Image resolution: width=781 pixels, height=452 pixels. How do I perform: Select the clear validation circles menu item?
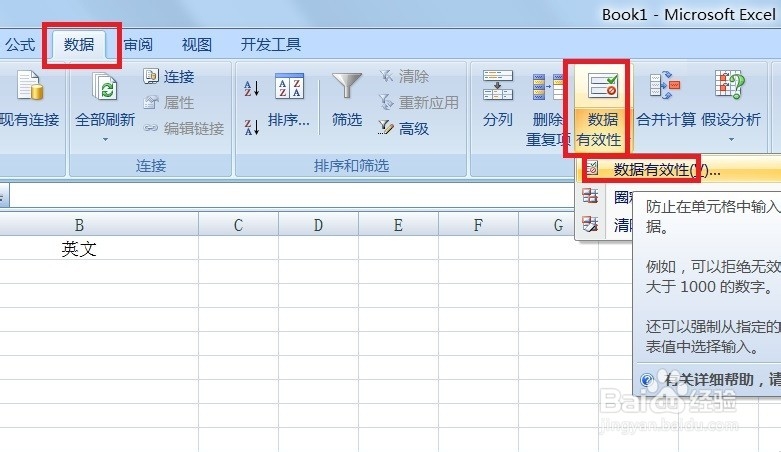pos(606,225)
